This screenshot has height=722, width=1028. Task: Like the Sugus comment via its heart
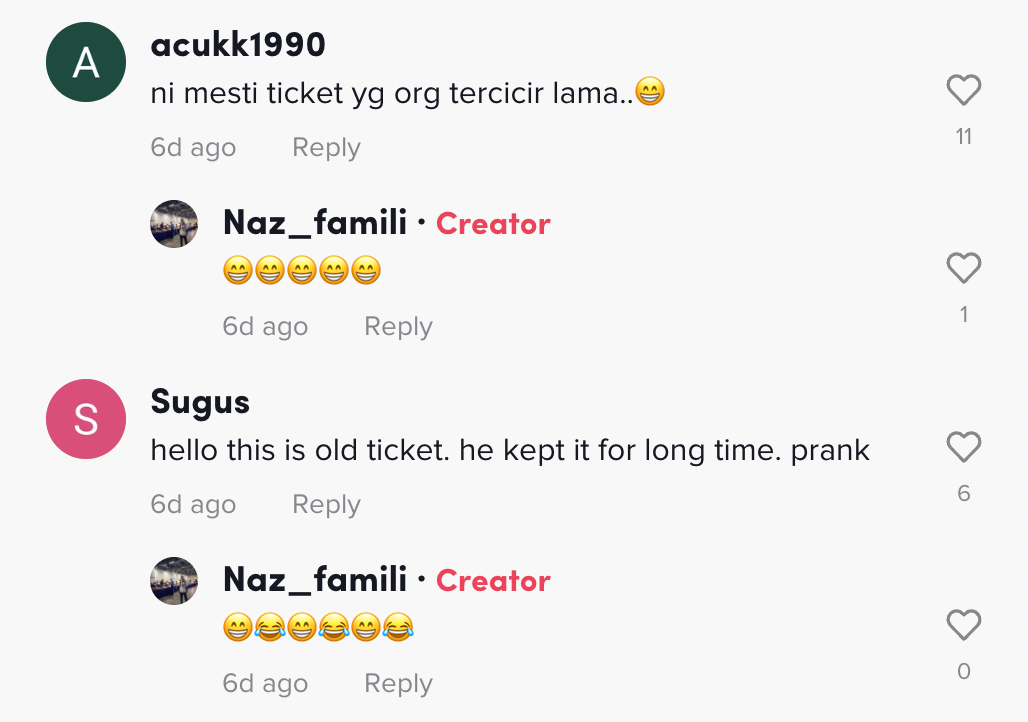(963, 448)
